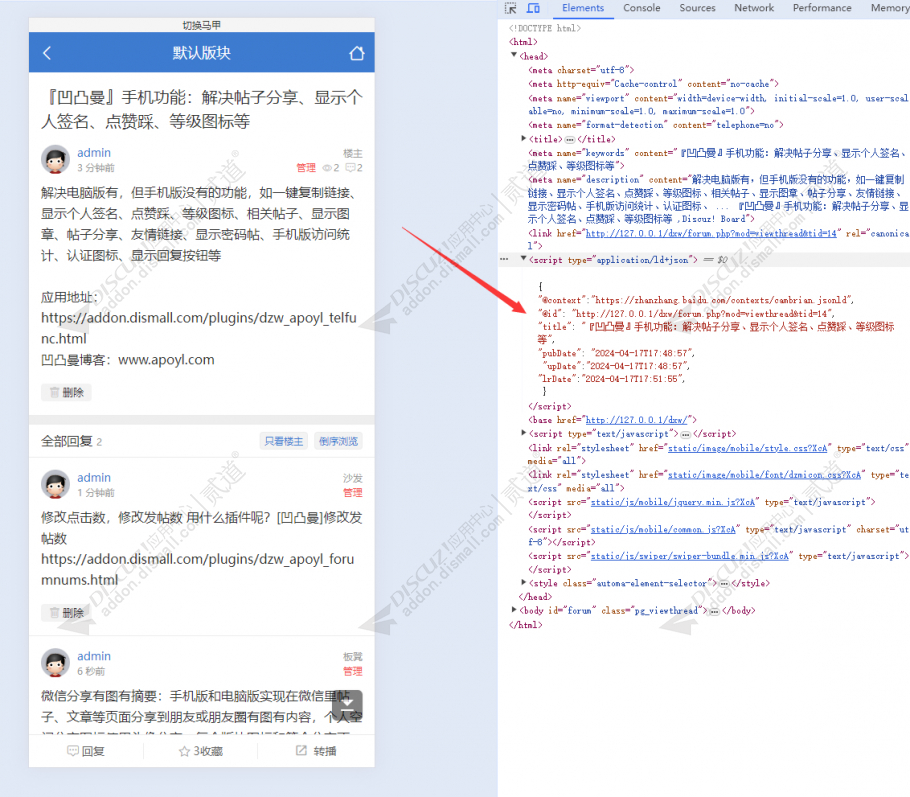Viewport: 910px width, 797px height.
Task: Click the comment count icon next to 管理
Action: pos(348,167)
